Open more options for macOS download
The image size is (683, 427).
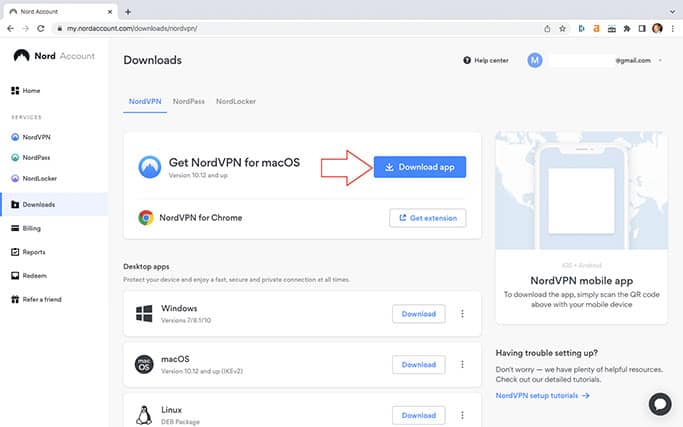click(x=462, y=364)
